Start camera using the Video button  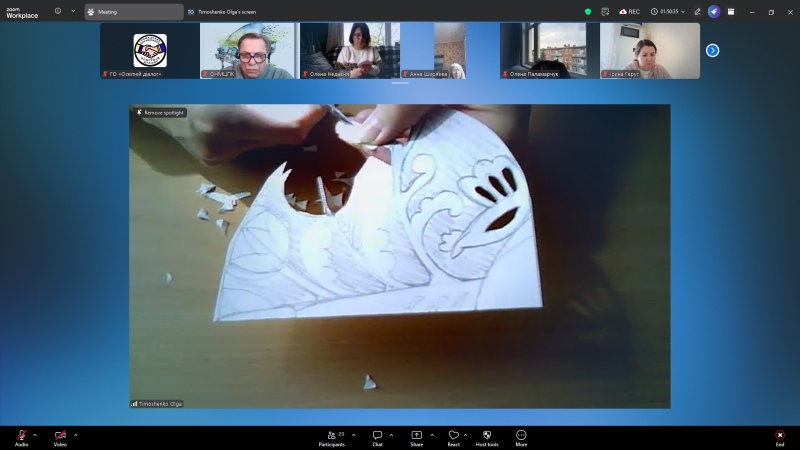pyautogui.click(x=60, y=436)
